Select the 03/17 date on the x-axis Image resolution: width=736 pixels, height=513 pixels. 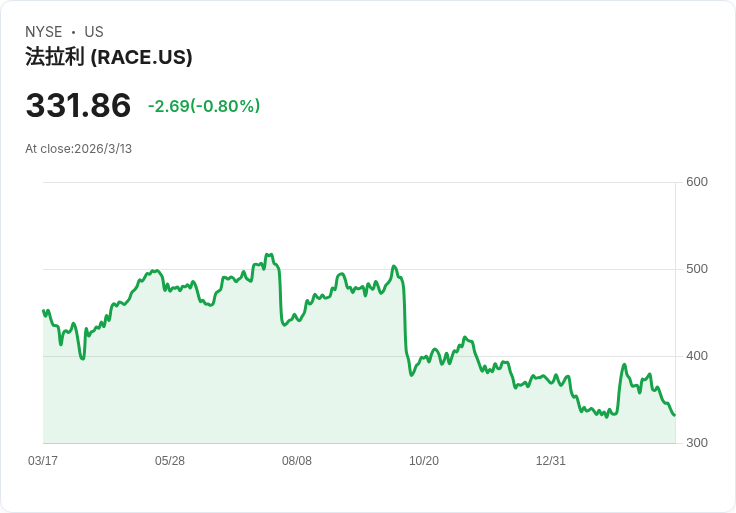point(43,461)
